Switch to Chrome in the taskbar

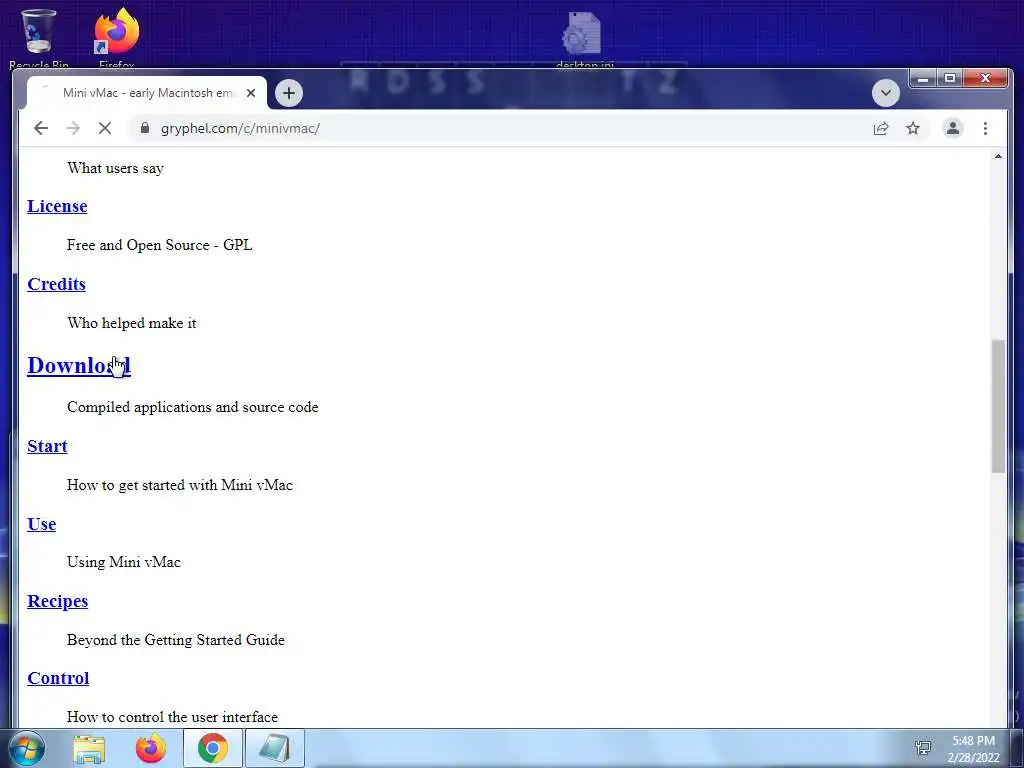pyautogui.click(x=212, y=748)
